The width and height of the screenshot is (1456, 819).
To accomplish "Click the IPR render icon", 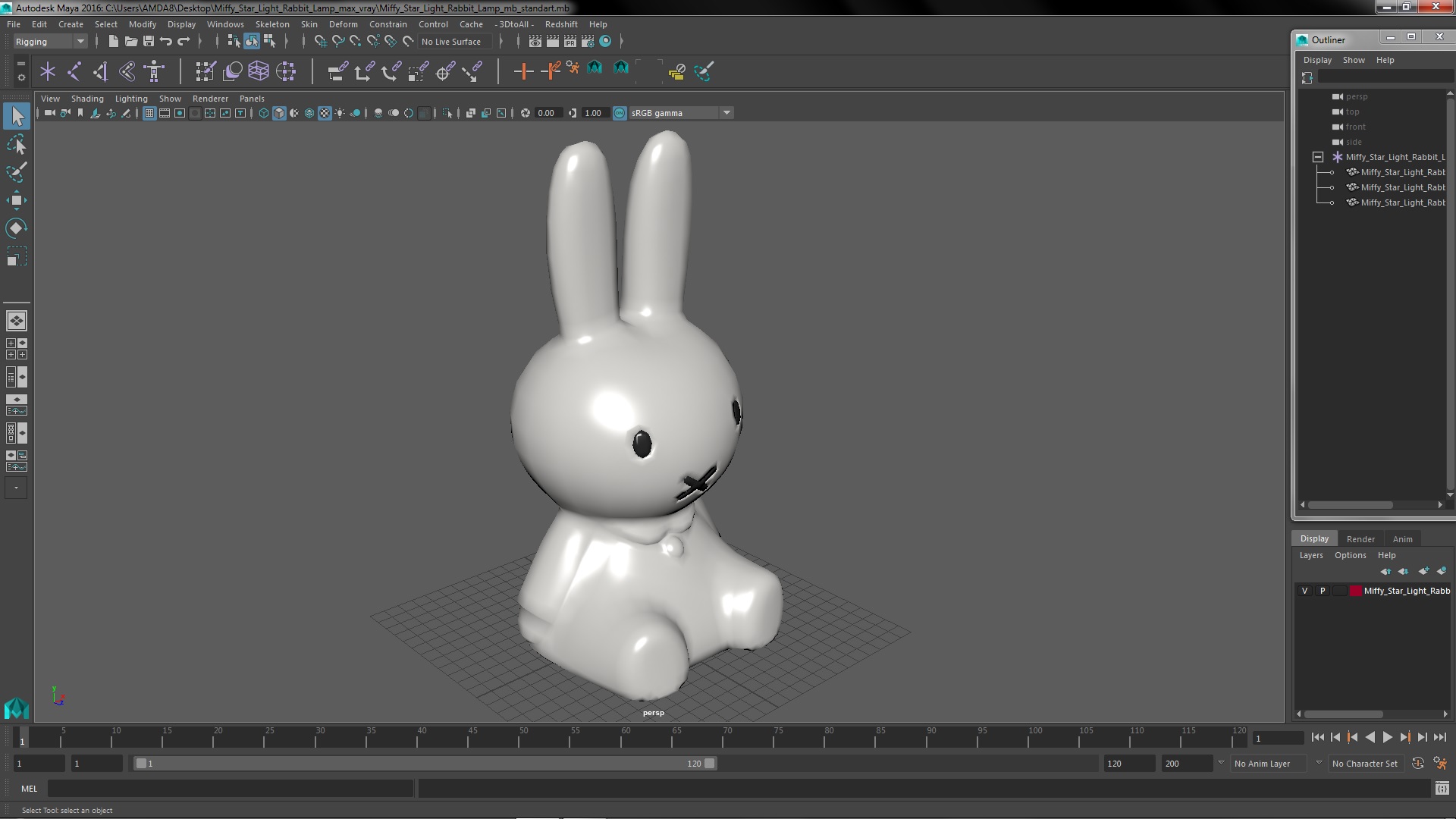I will 570,41.
